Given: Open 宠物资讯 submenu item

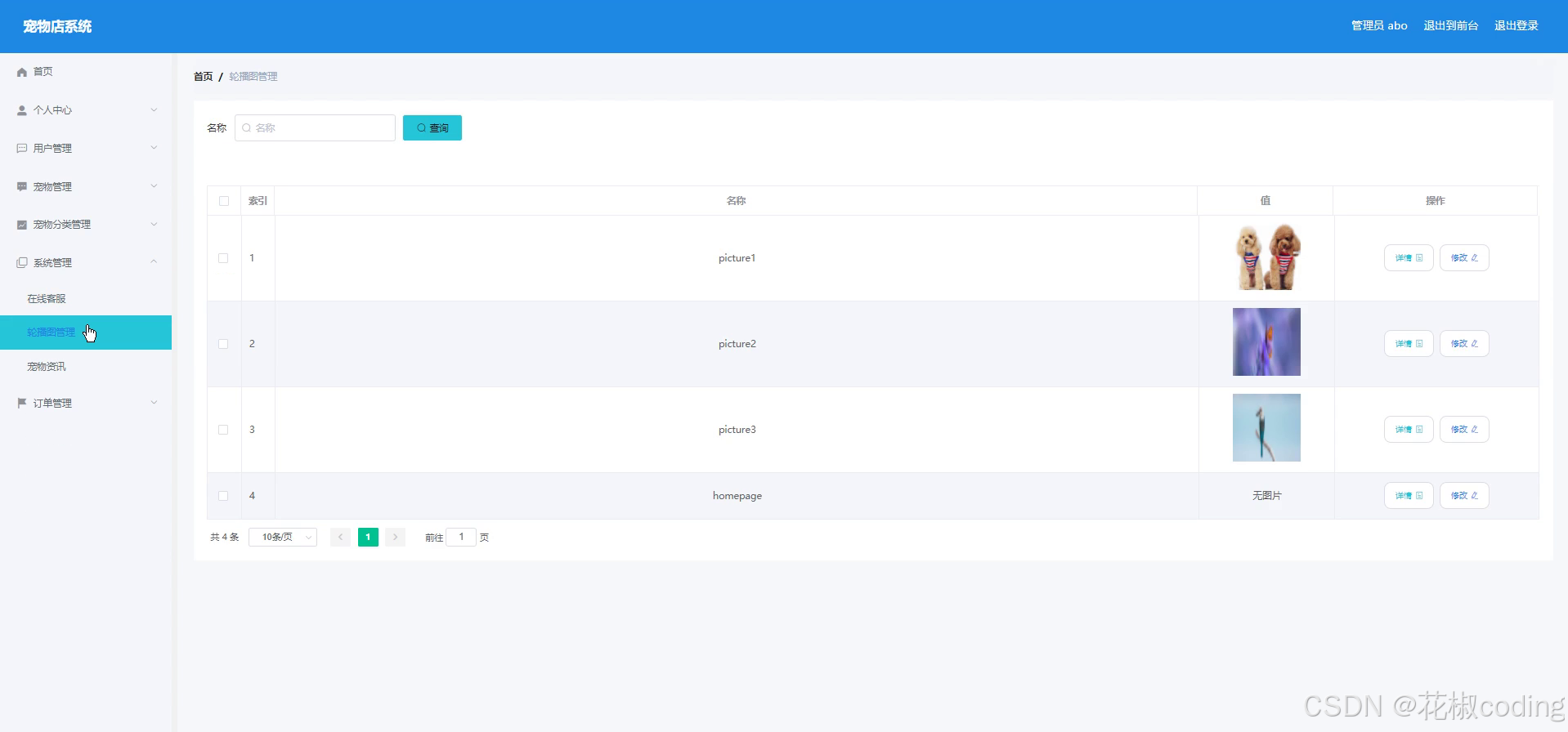Looking at the screenshot, I should pos(47,367).
